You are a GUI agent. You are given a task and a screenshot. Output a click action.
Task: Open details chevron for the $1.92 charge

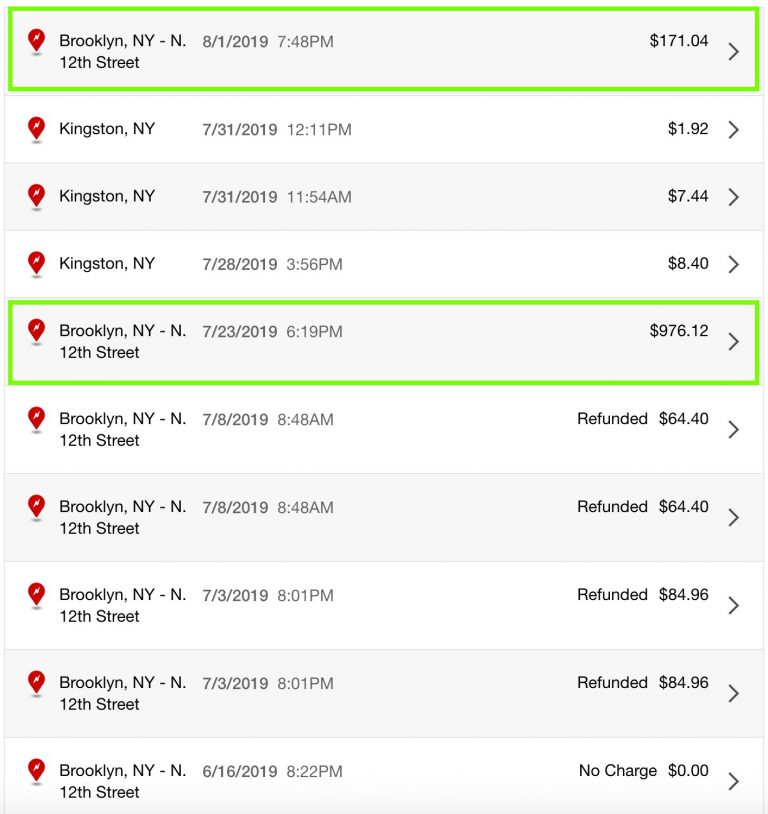(x=733, y=129)
